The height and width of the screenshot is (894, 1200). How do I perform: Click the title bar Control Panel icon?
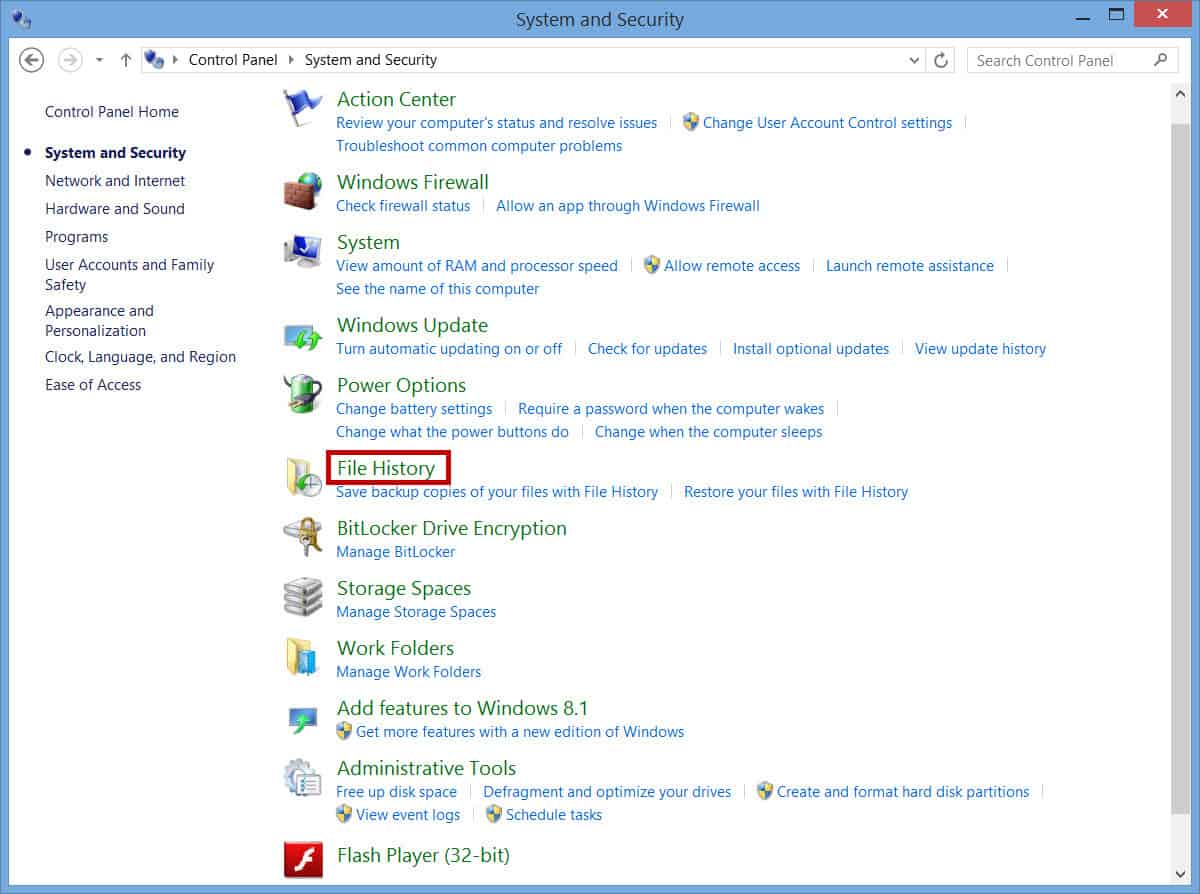click(21, 18)
